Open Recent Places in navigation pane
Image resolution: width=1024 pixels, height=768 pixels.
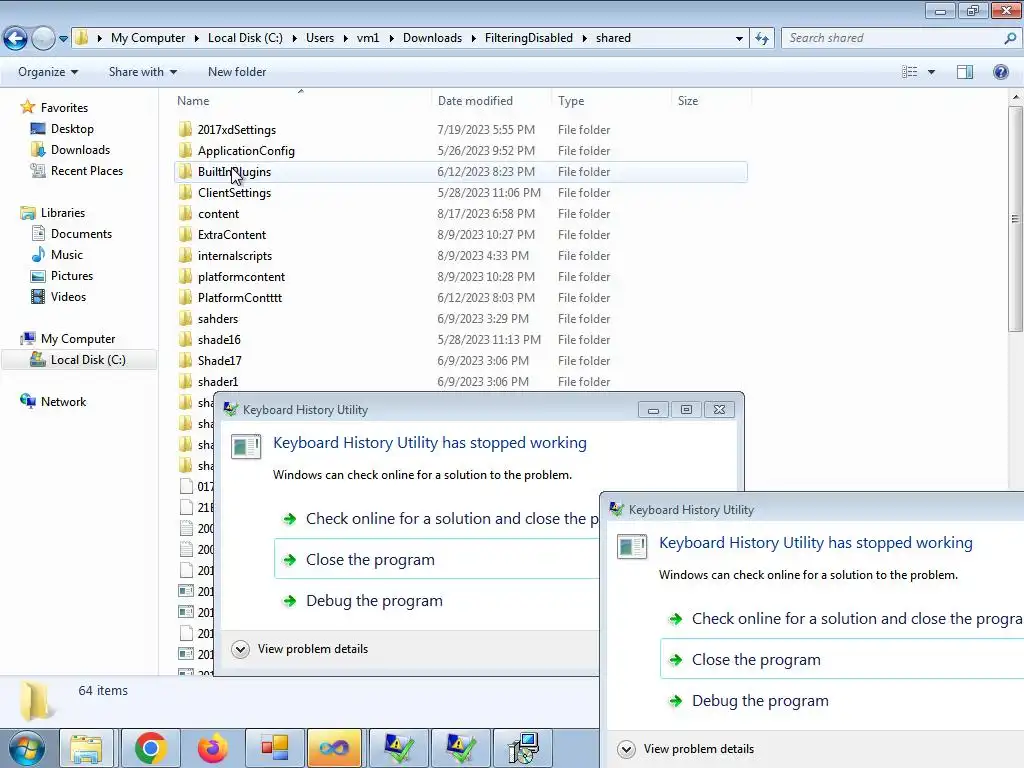point(87,170)
